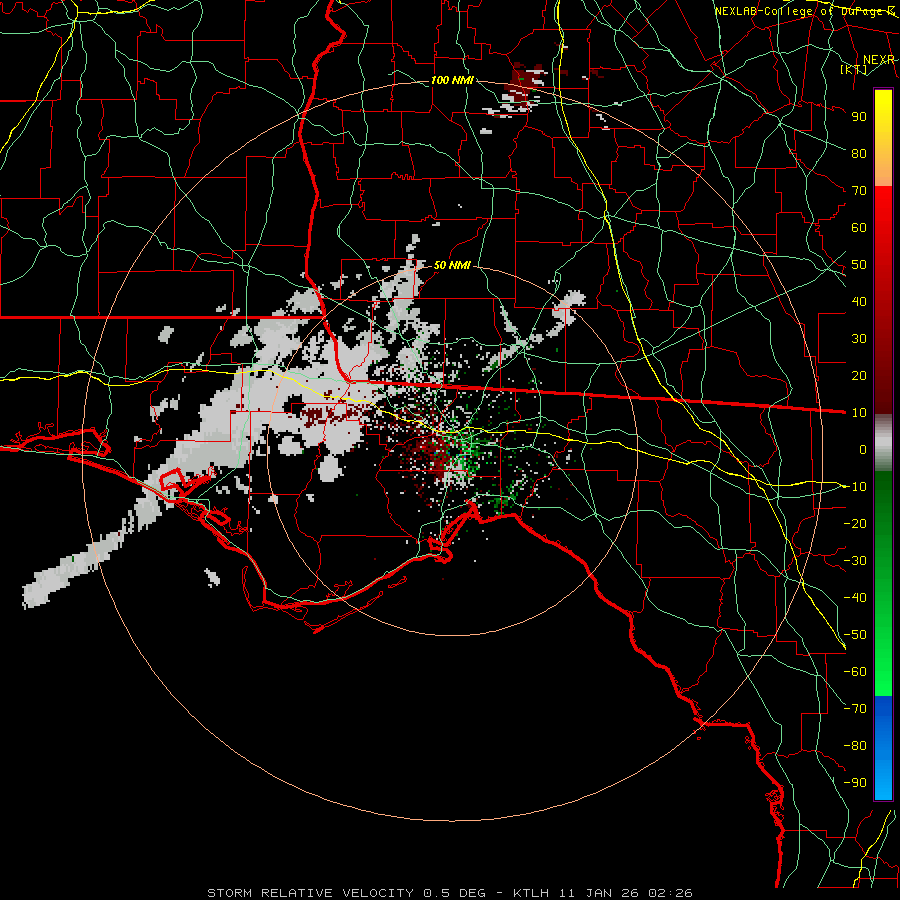Click the "[KT]" units label

pos(854,70)
